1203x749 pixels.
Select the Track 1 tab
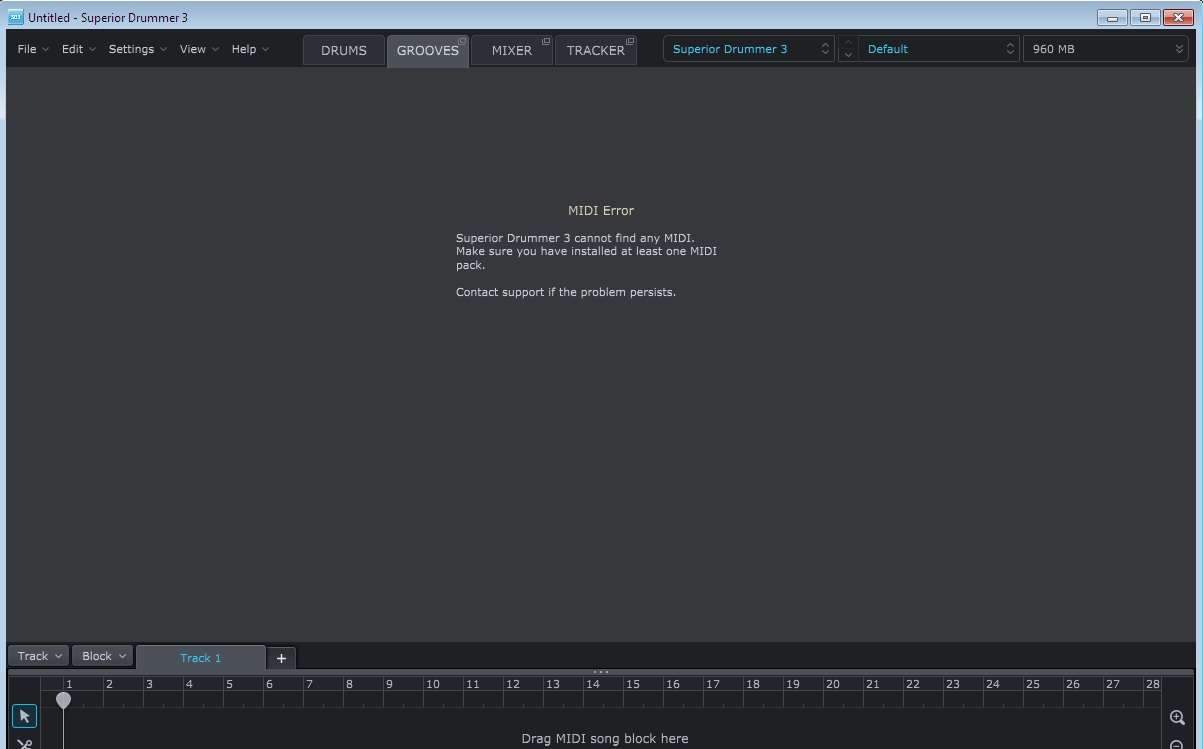click(200, 658)
